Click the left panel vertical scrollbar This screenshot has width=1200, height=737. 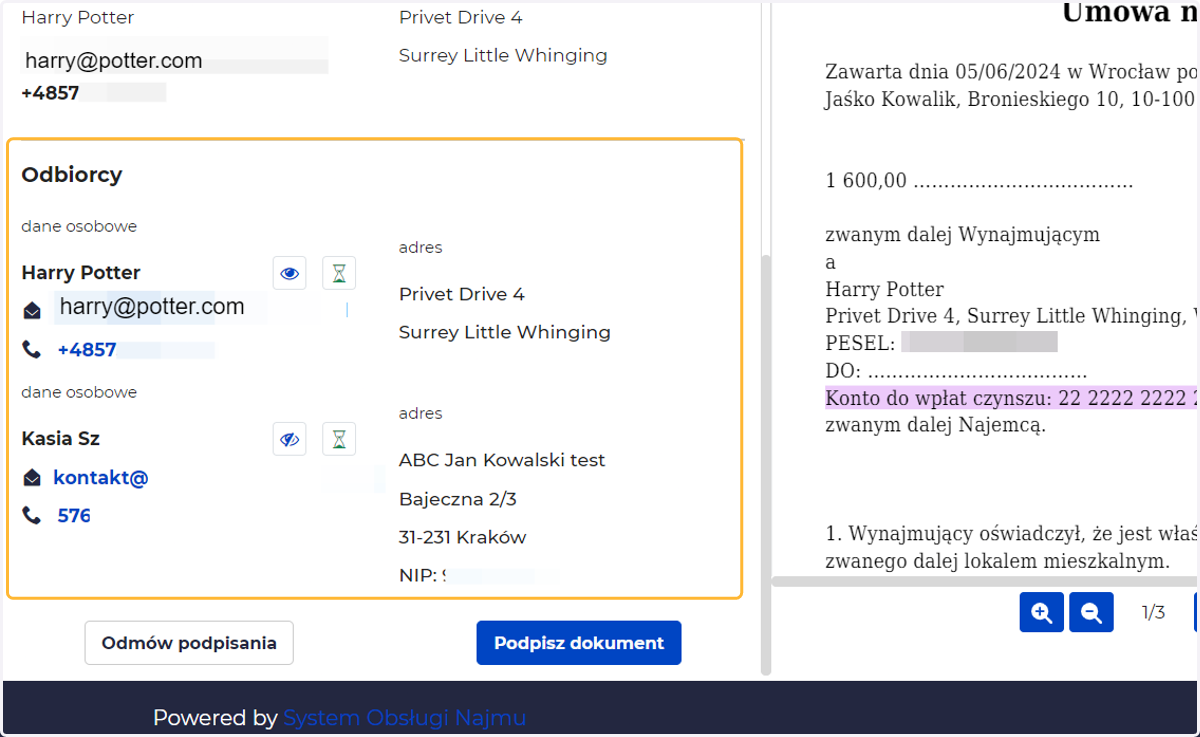pyautogui.click(x=766, y=464)
